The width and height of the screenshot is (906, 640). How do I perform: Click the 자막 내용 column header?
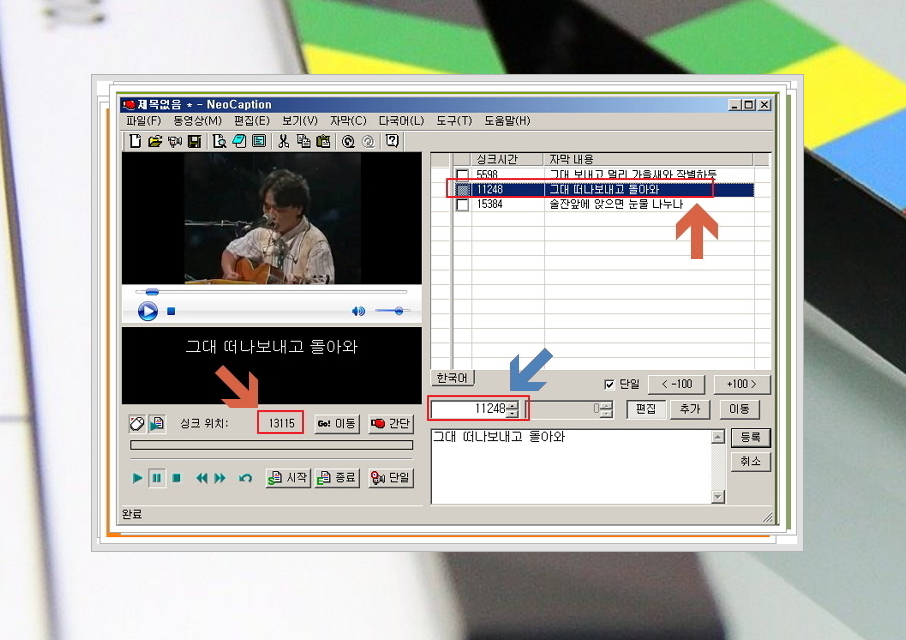648,159
